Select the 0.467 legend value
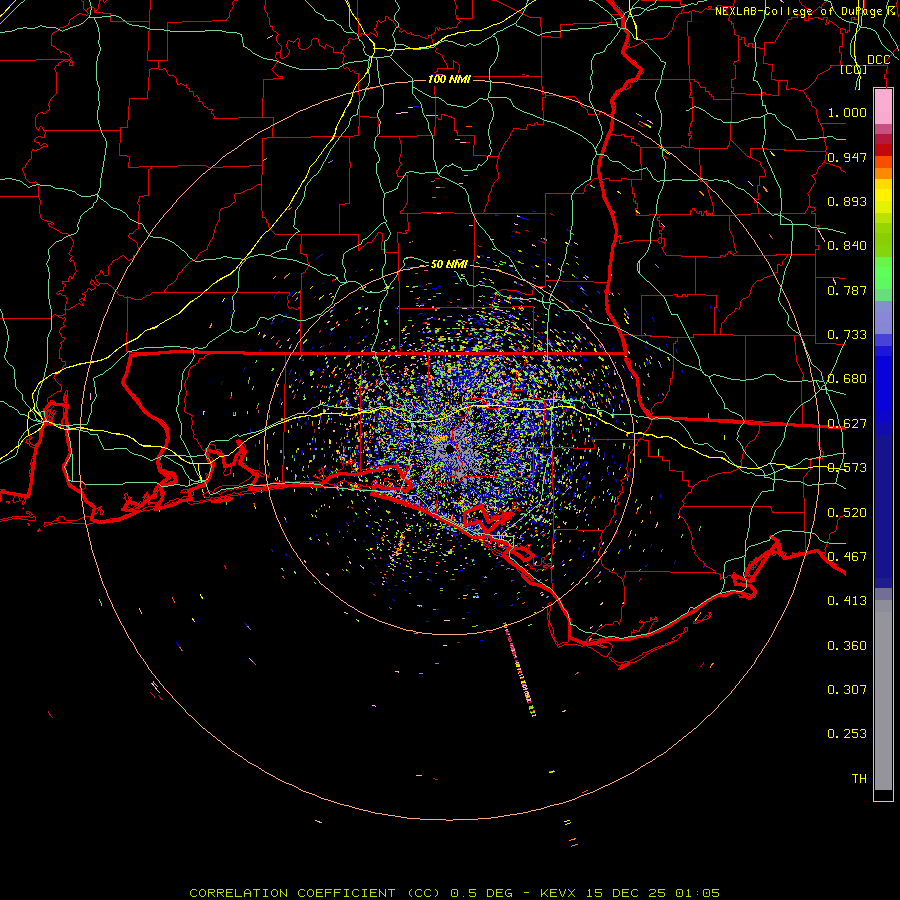The height and width of the screenshot is (900, 900). (x=847, y=557)
